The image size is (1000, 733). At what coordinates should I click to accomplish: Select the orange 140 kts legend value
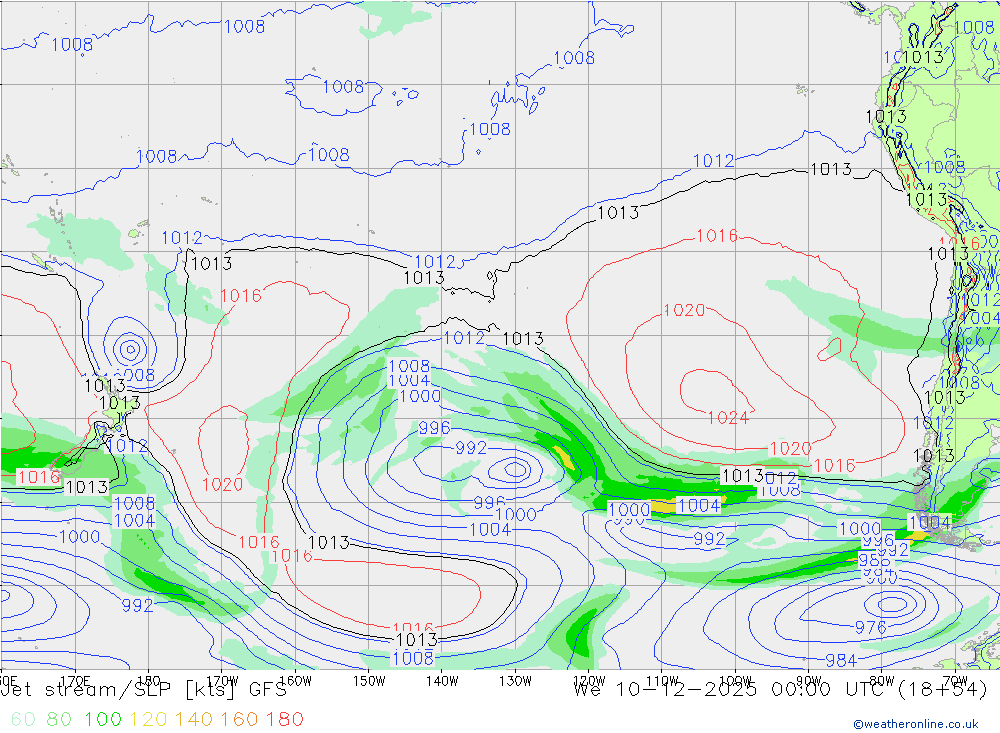tap(194, 720)
